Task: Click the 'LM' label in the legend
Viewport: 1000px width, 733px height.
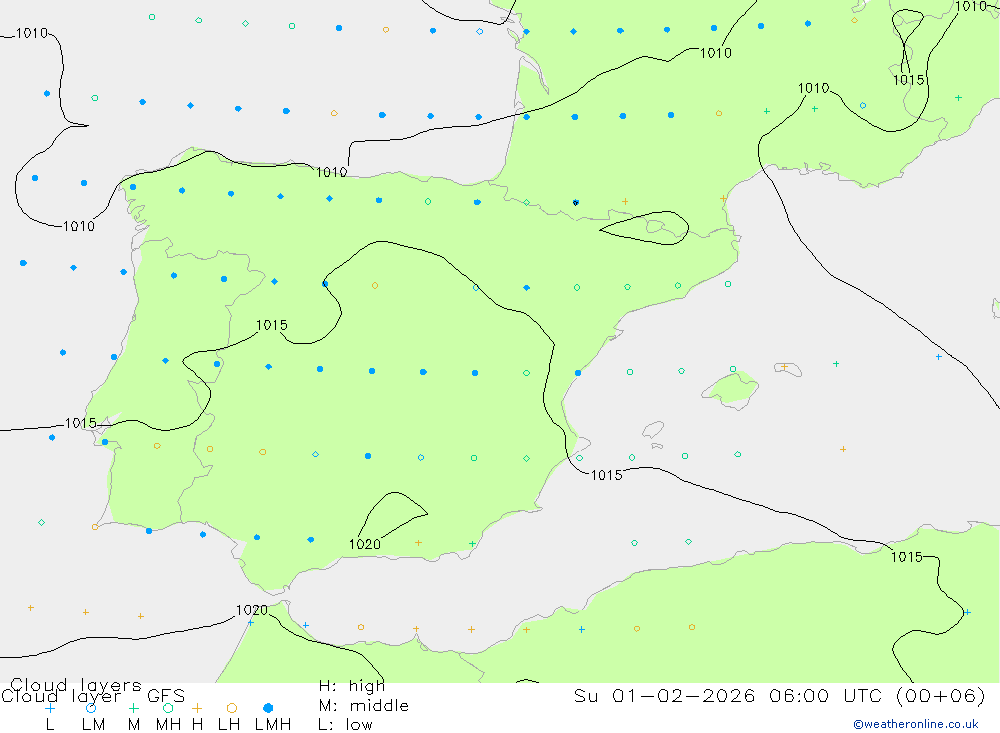Action: (94, 725)
